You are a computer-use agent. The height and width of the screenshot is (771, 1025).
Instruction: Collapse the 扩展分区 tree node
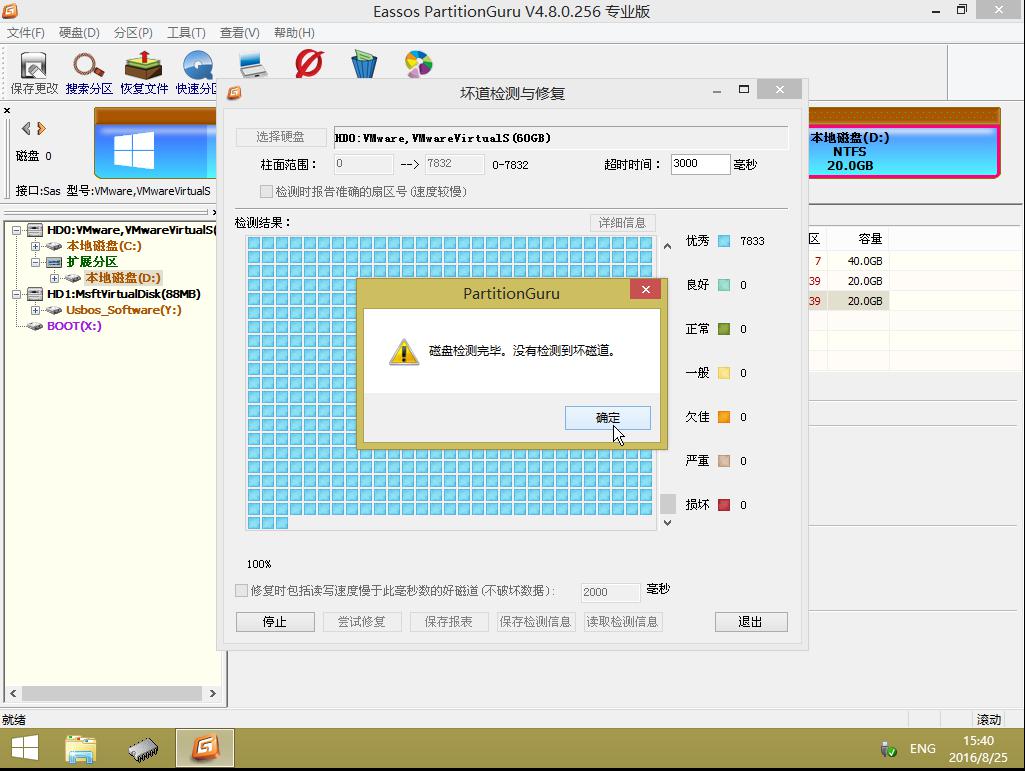coord(36,262)
